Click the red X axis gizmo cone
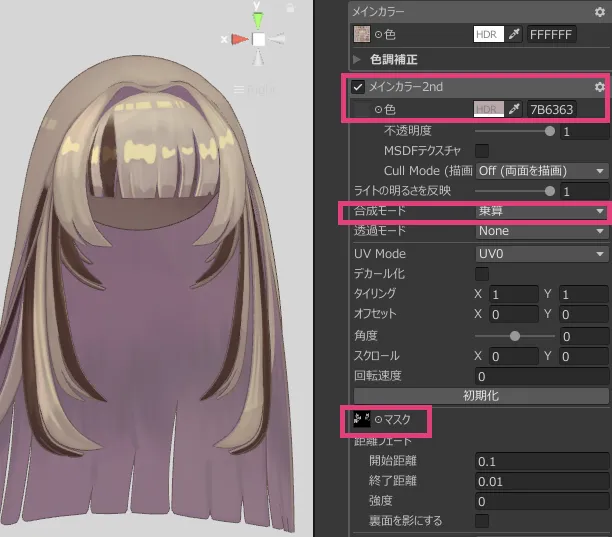This screenshot has height=537, width=612. 239,39
